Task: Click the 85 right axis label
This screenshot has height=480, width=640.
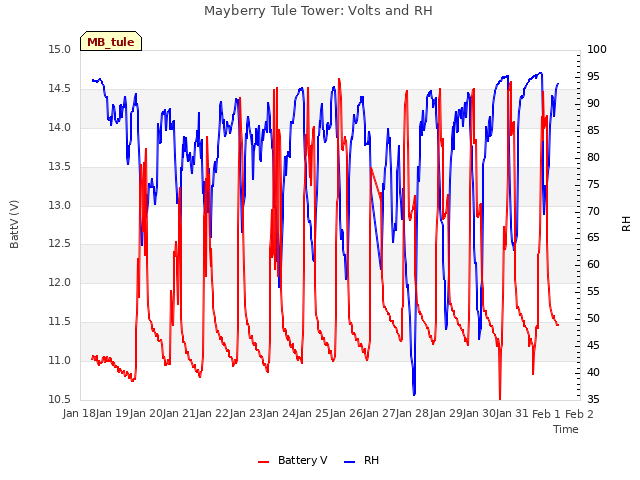Action: (x=593, y=131)
